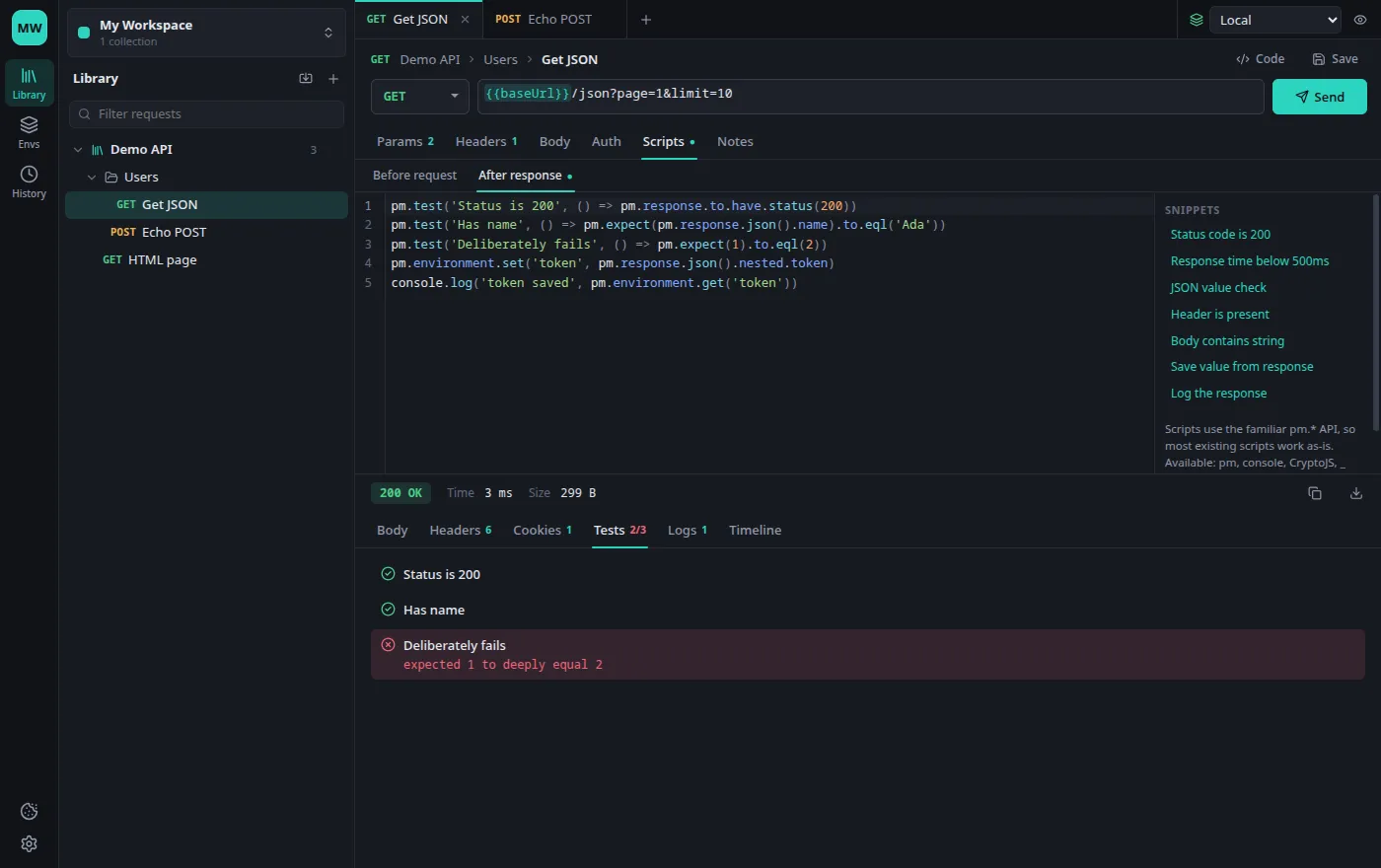Viewport: 1381px width, 868px height.
Task: Click the Code button
Action: coord(1261,59)
